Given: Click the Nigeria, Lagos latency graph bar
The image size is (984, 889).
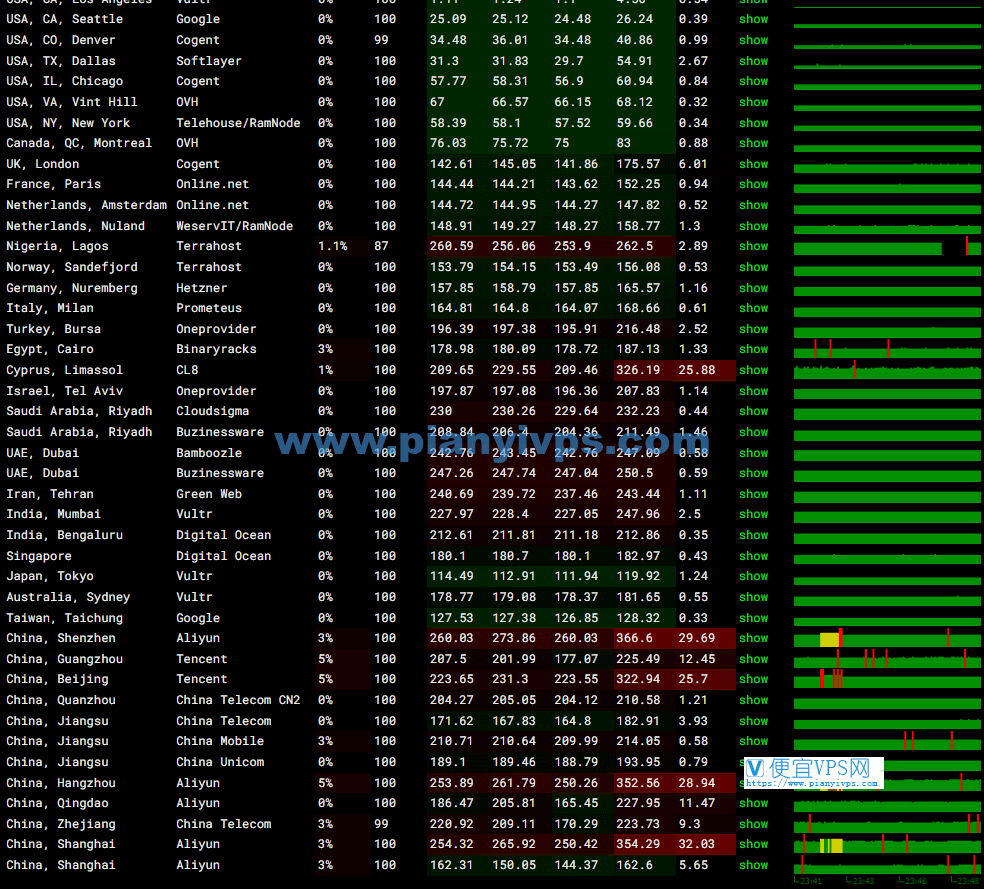Looking at the screenshot, I should (x=887, y=247).
